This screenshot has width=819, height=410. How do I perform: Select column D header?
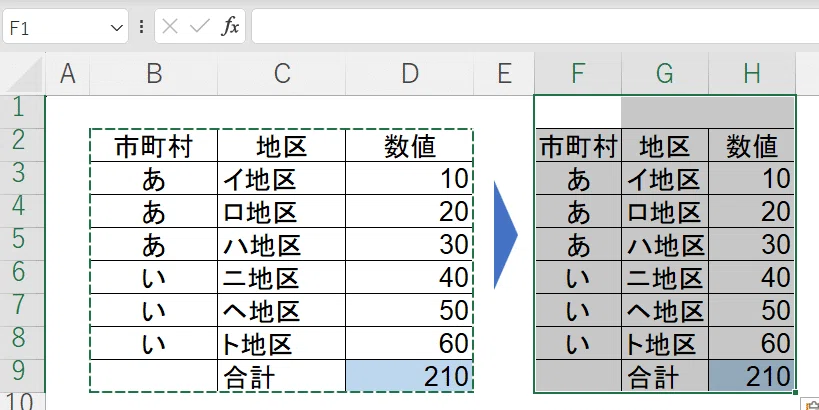[410, 74]
